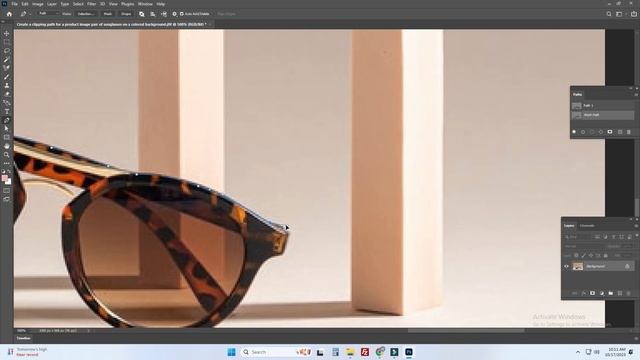Viewport: 640px width, 360px height.
Task: Click the Home icon in options bar
Action: click(x=9, y=14)
